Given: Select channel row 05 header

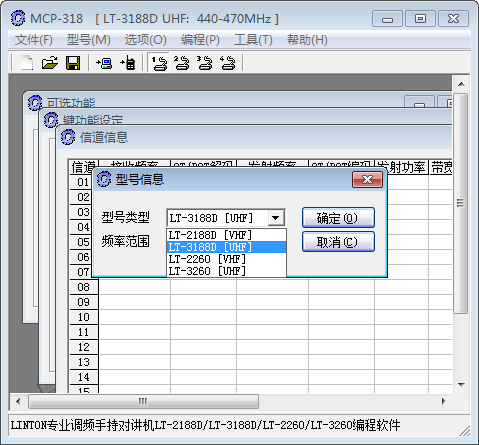Looking at the screenshot, I should tap(81, 242).
